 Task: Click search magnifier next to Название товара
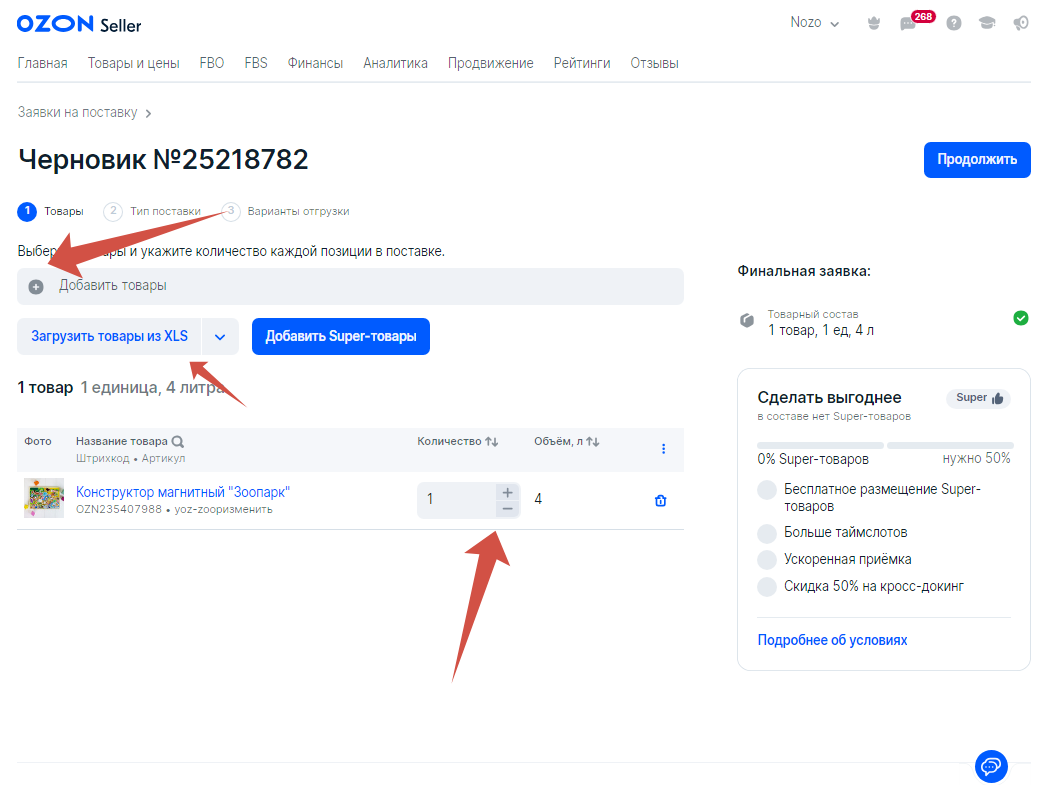[178, 442]
